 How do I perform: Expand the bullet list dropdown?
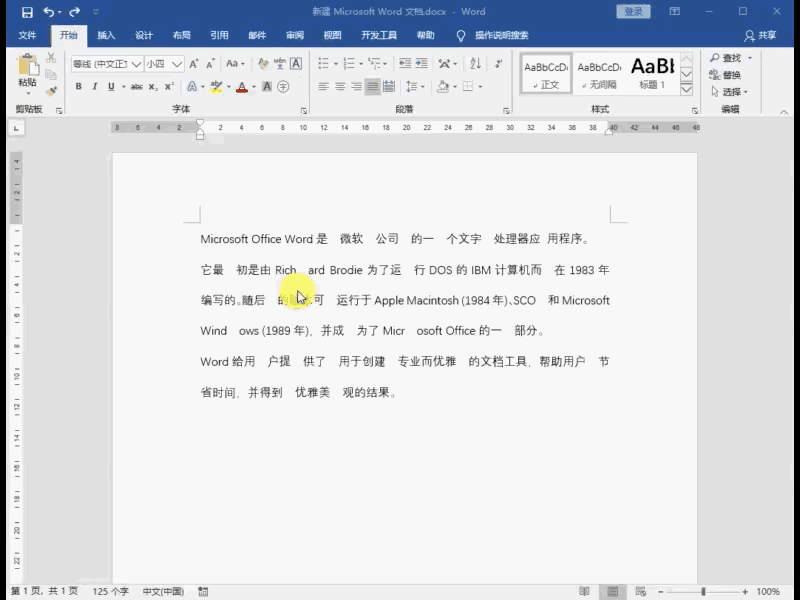pyautogui.click(x=336, y=64)
